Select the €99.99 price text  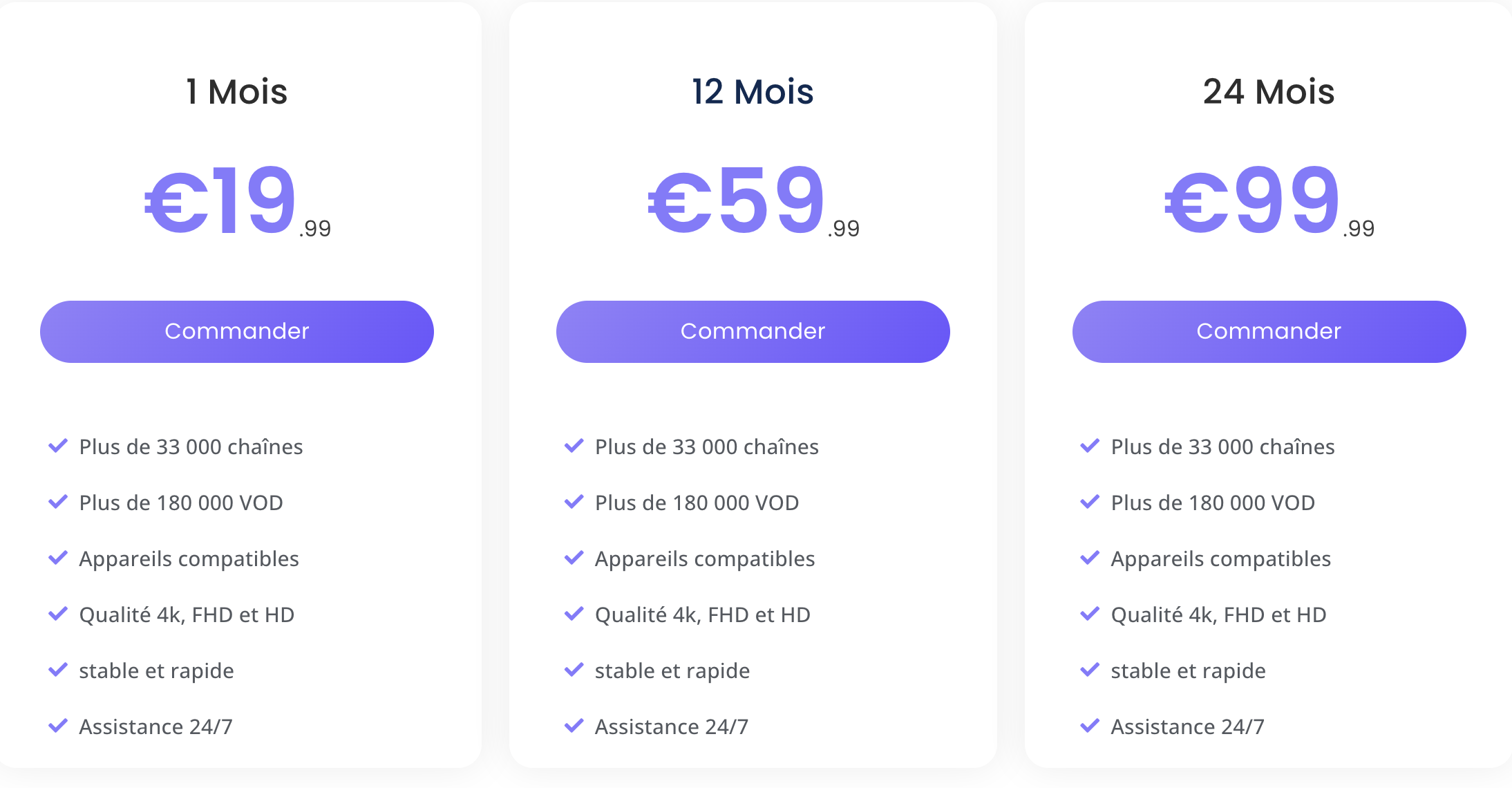1269,201
